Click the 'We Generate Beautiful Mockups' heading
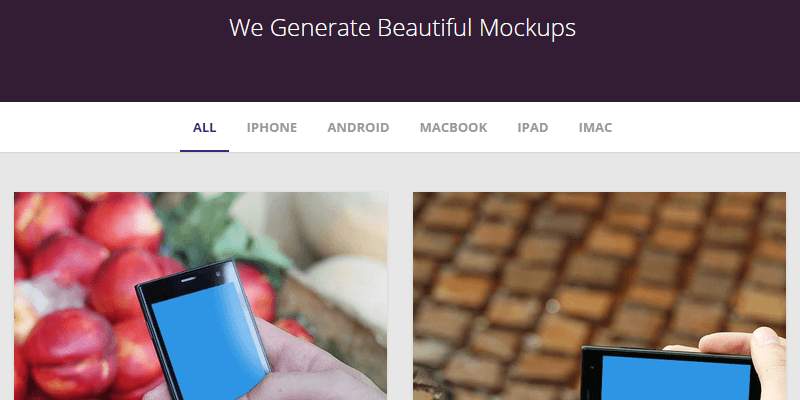The width and height of the screenshot is (800, 400). (402, 28)
